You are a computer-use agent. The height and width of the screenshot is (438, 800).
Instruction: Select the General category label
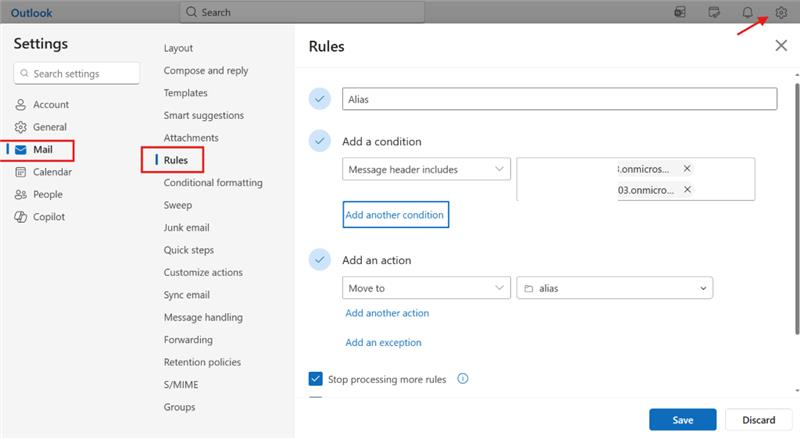[x=49, y=127]
